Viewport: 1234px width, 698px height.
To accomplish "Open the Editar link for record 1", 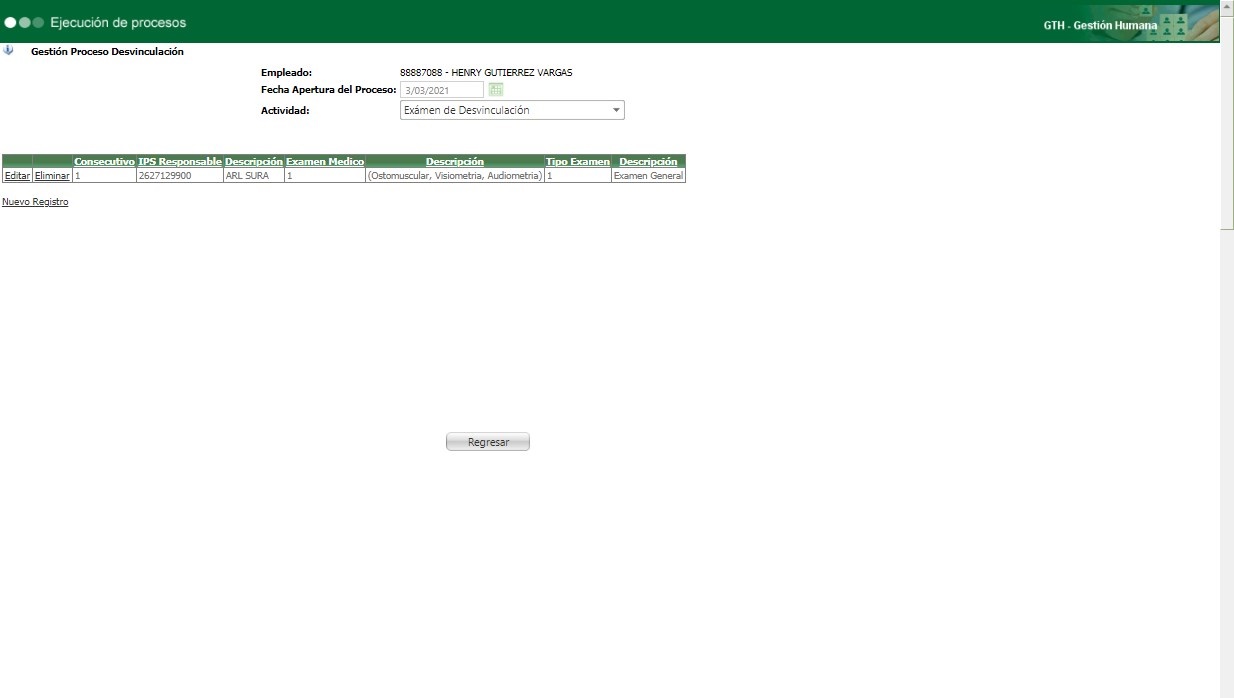I will pyautogui.click(x=17, y=176).
